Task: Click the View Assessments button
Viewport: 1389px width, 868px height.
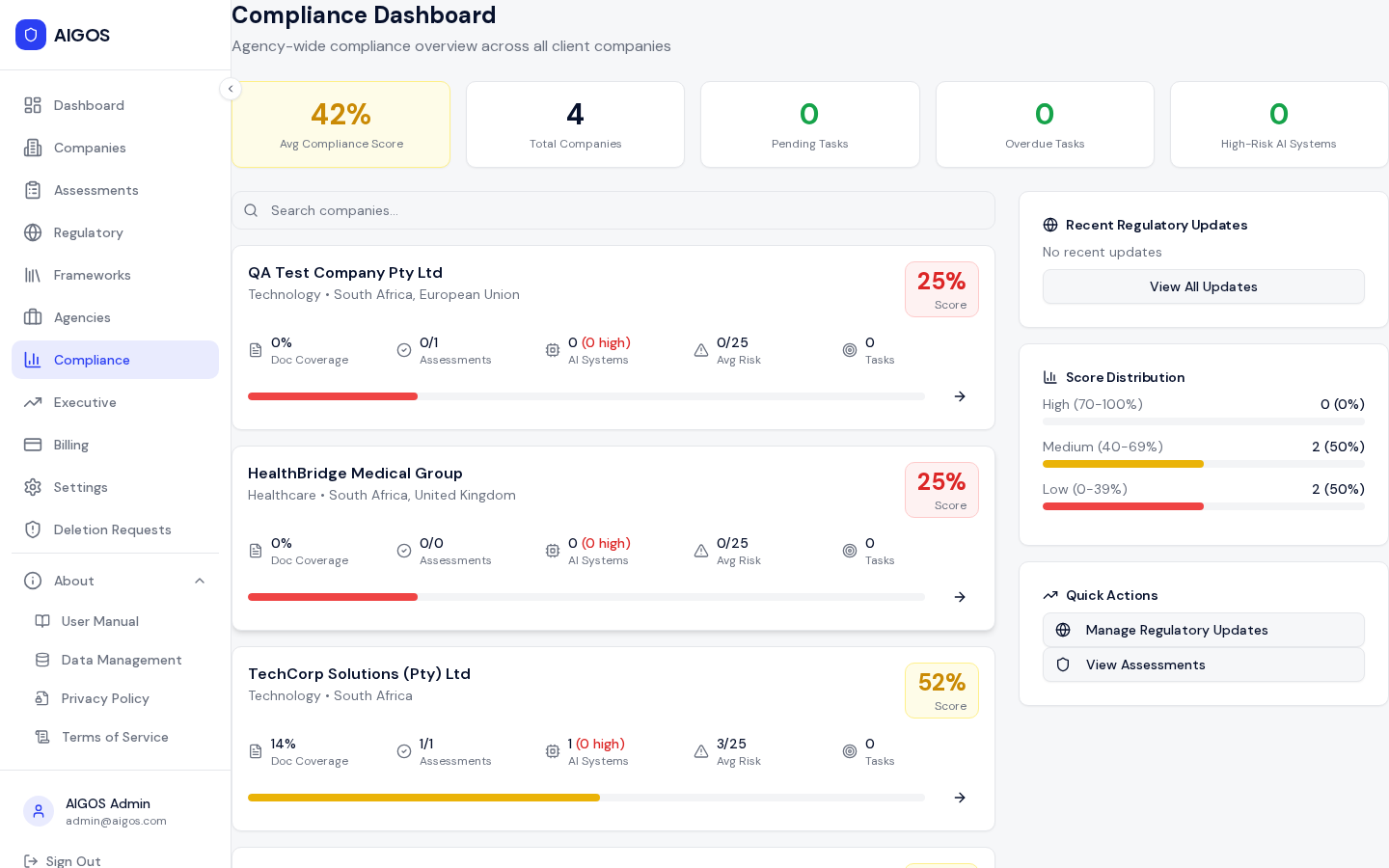Action: click(x=1203, y=665)
